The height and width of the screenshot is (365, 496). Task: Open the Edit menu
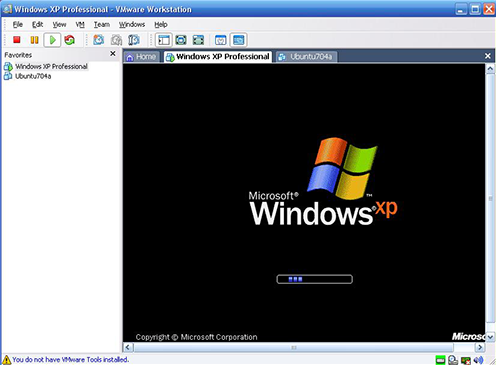click(37, 24)
